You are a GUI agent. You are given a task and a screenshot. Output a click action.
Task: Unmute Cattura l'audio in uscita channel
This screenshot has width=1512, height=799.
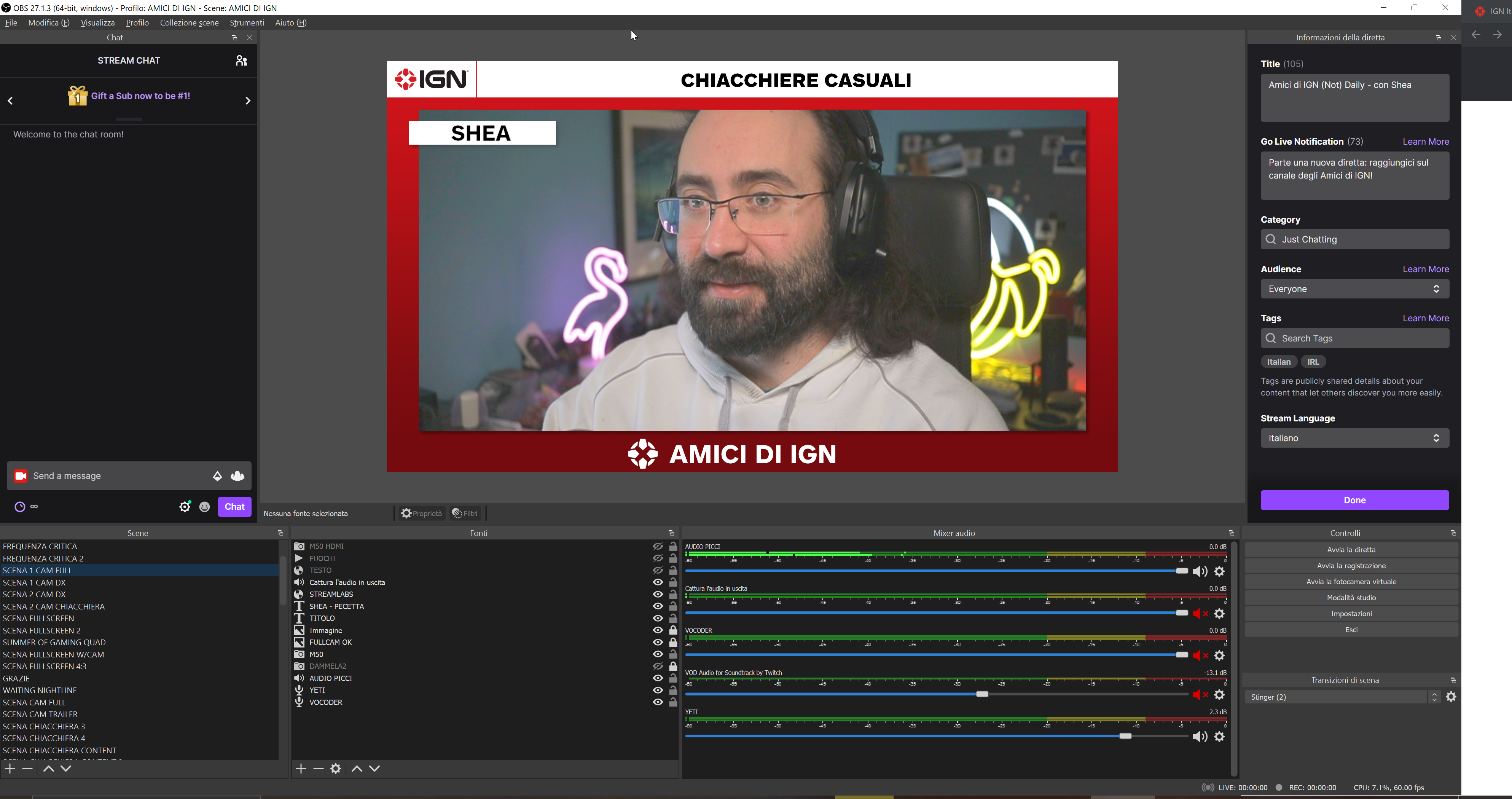[1200, 614]
